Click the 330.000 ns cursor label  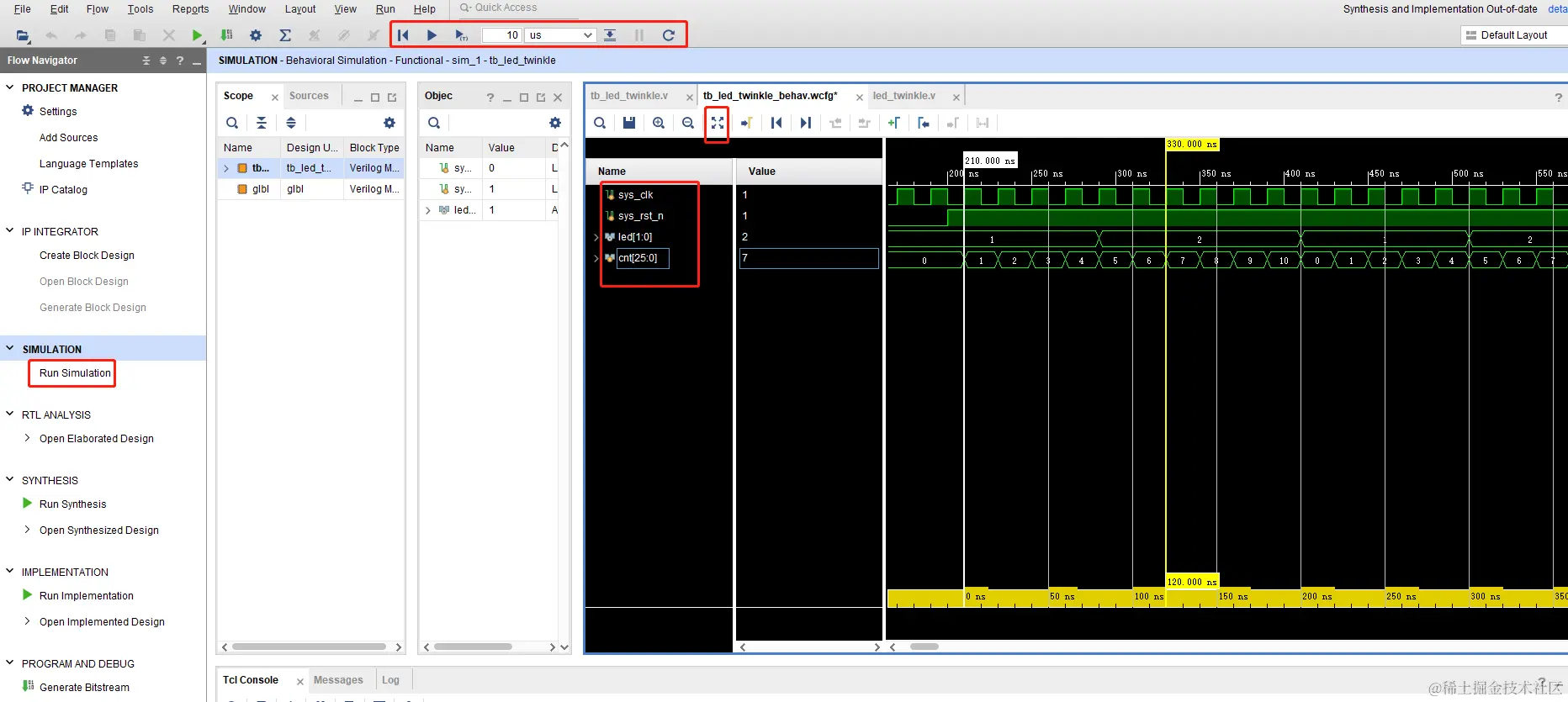pos(1192,145)
